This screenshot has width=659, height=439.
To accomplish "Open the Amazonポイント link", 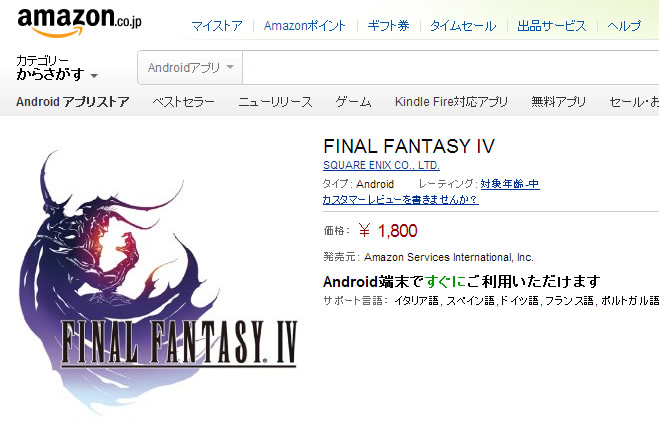I will [x=305, y=26].
